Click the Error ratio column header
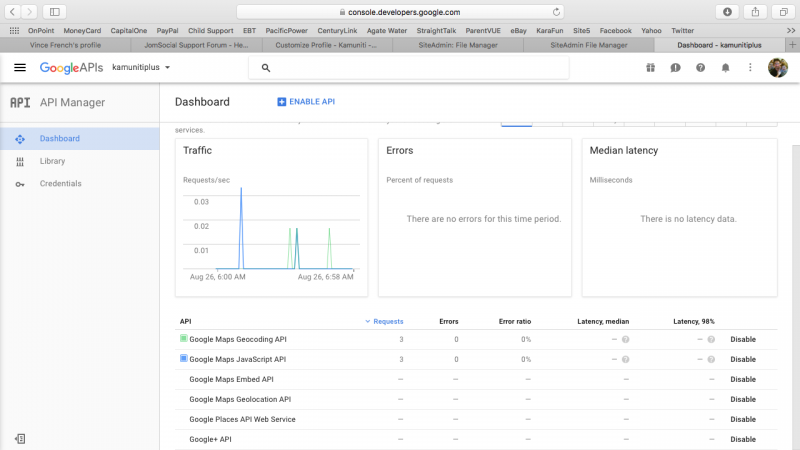The image size is (800, 450). [x=515, y=321]
